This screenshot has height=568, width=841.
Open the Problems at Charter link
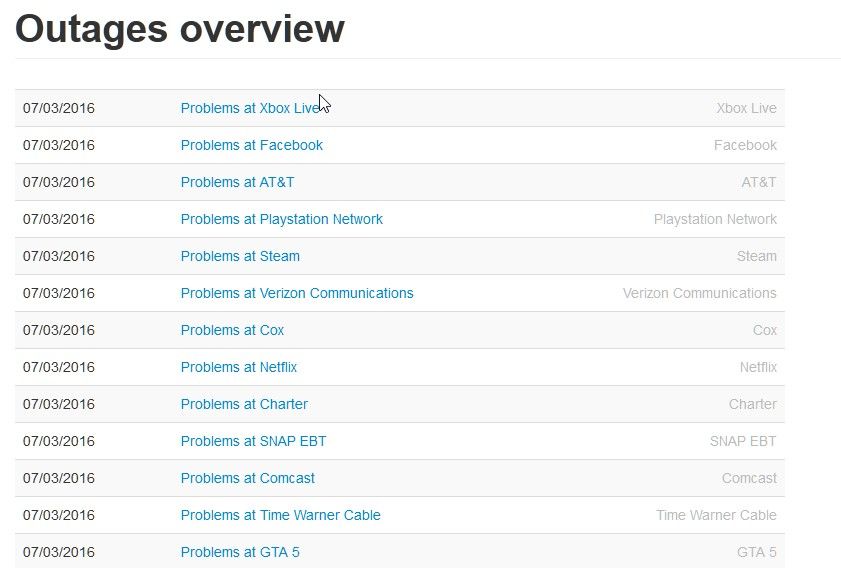pyautogui.click(x=244, y=404)
